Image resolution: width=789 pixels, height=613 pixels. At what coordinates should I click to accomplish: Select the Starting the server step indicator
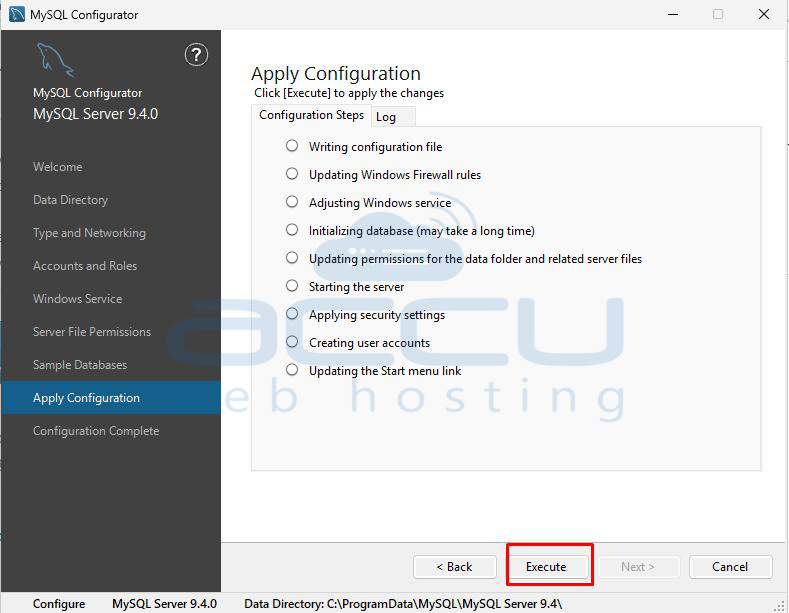[292, 286]
